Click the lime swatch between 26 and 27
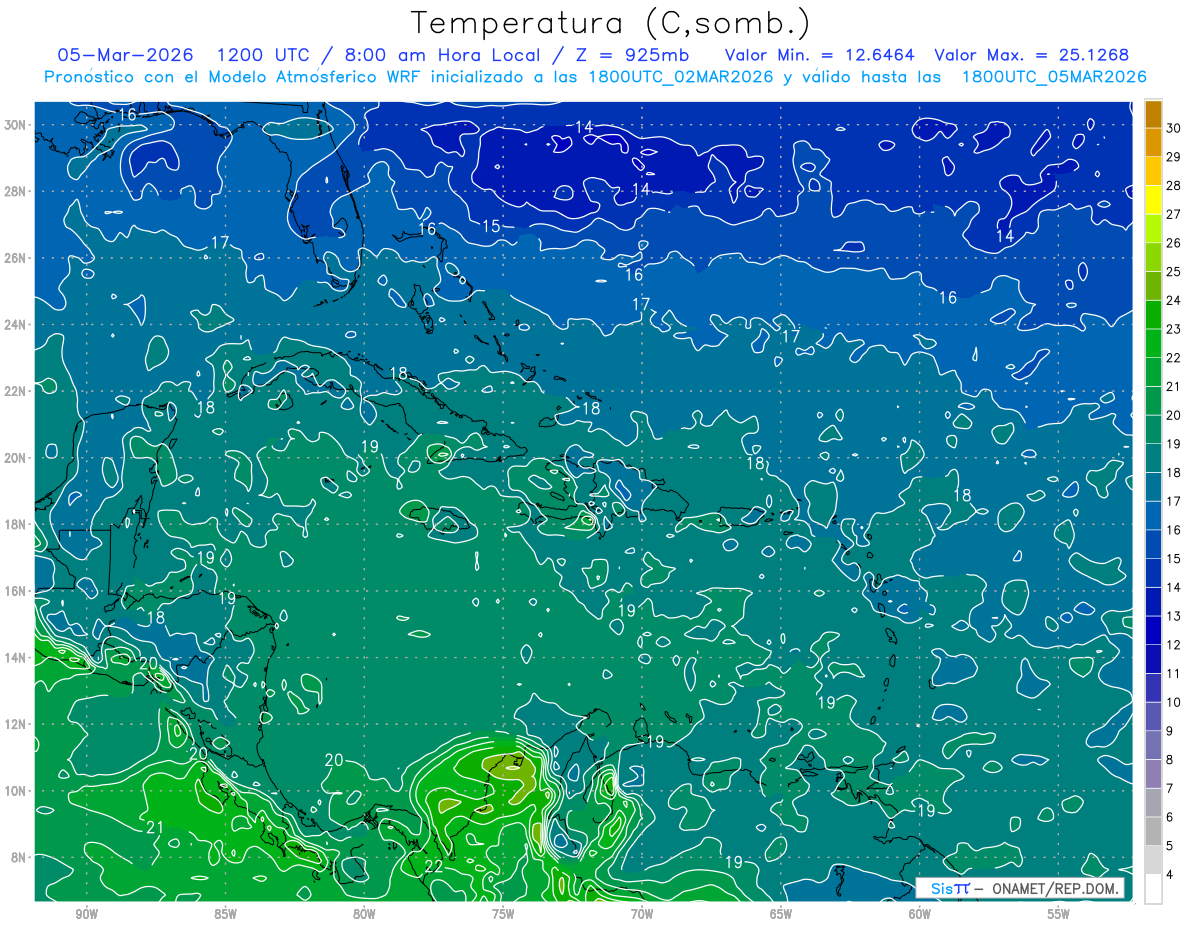Screen dimensions: 1200x927 [x=1153, y=229]
